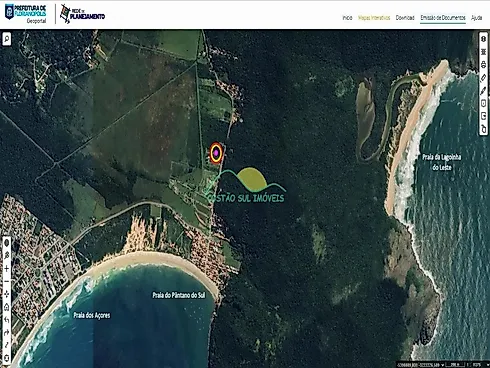Click the sixth icon in right toolbar

pos(483,103)
